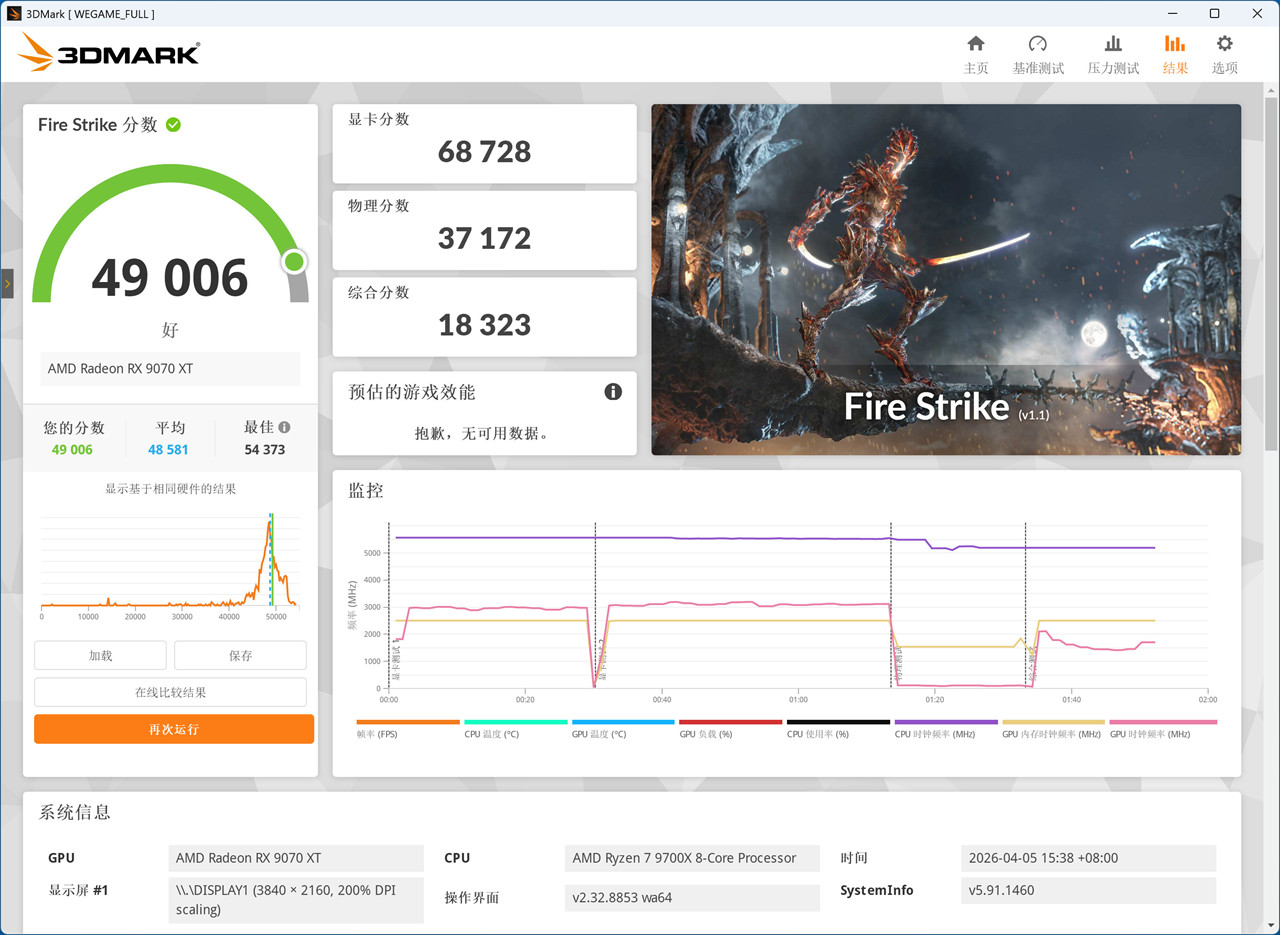Click the info icon beside 最佳 score
This screenshot has height=935, width=1280.
(x=283, y=425)
